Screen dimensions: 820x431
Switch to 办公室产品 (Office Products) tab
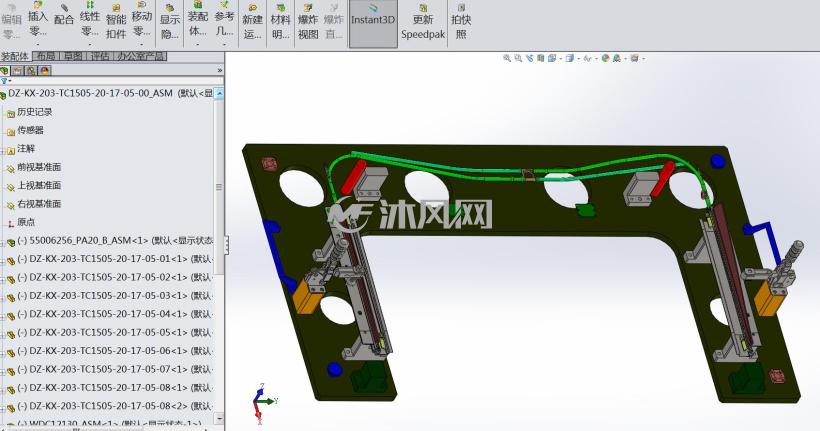point(141,56)
